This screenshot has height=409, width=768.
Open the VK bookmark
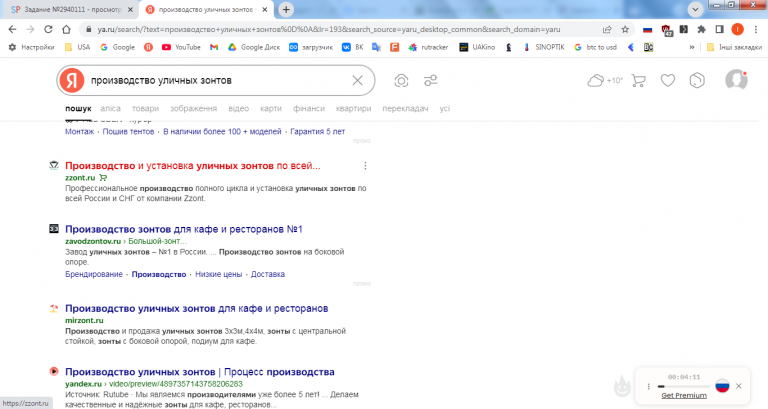click(353, 47)
